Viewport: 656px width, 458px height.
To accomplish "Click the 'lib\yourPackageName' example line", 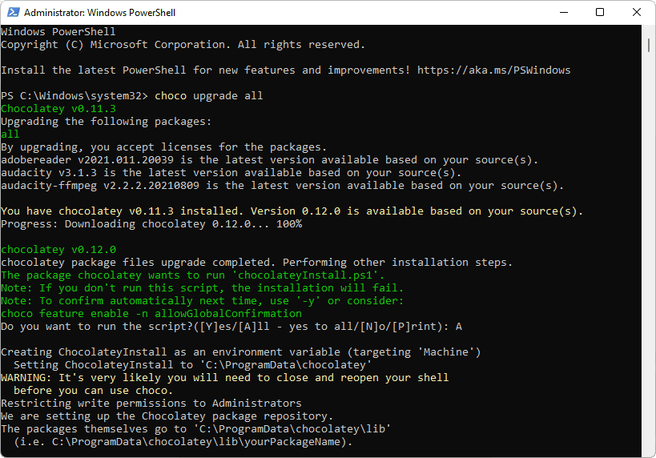I will pos(183,442).
